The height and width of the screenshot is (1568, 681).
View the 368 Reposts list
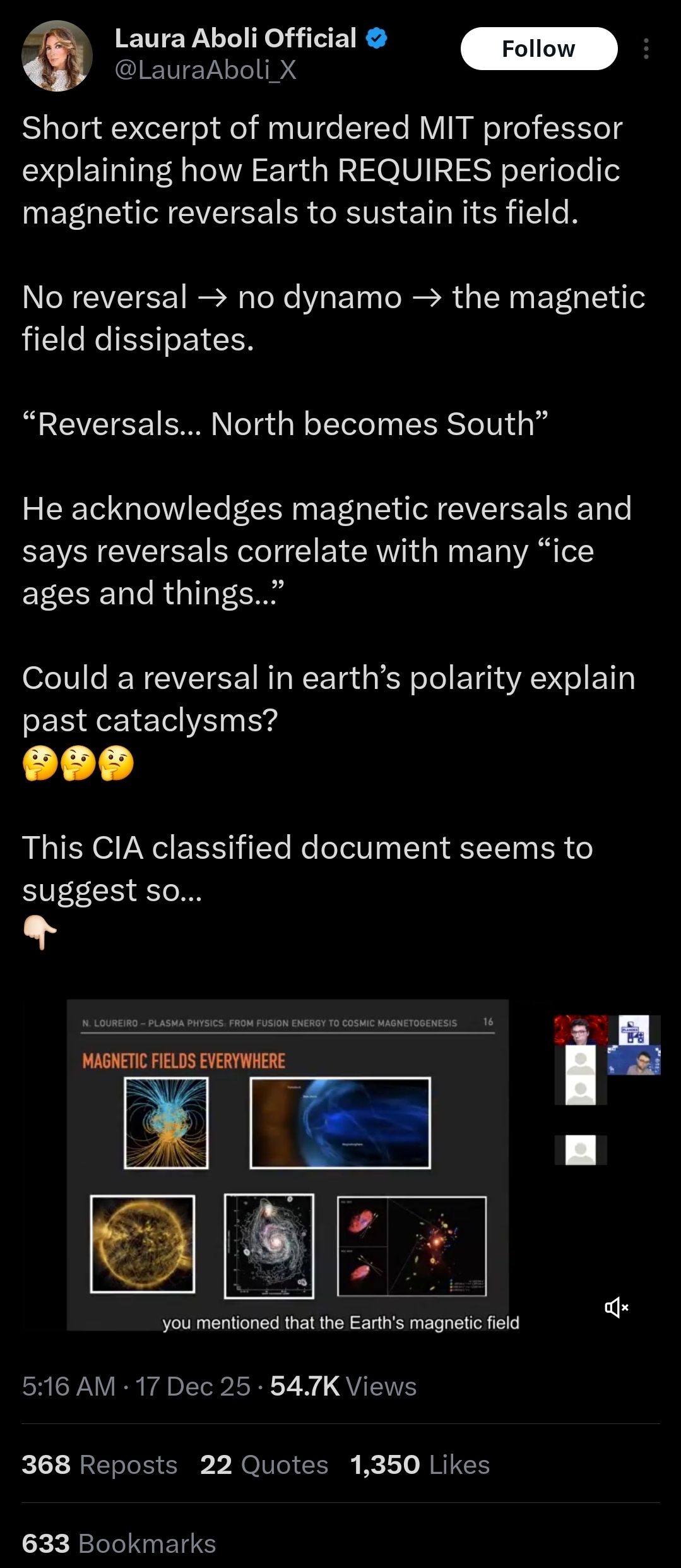point(100,1464)
